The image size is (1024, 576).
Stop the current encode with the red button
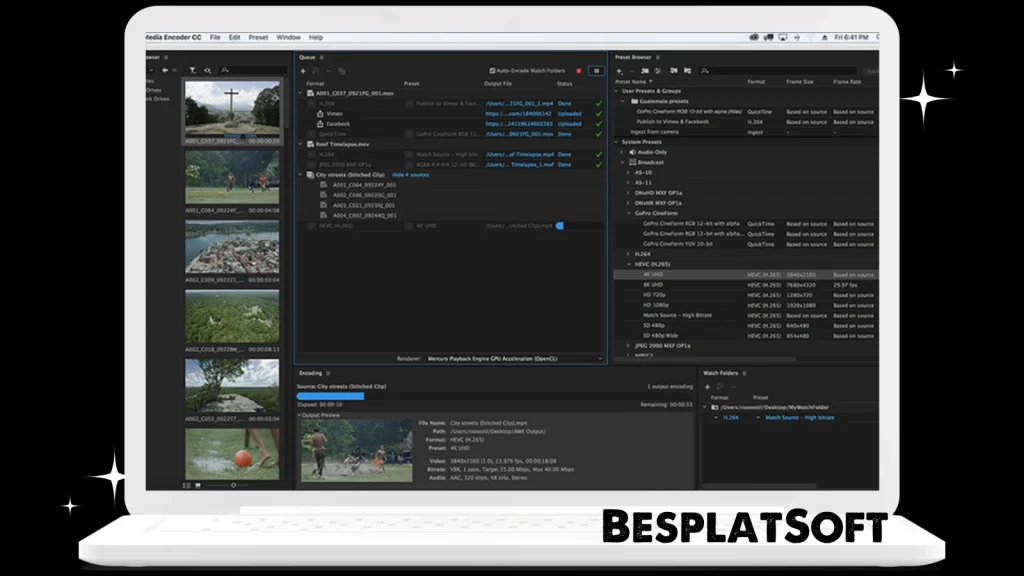click(x=578, y=70)
